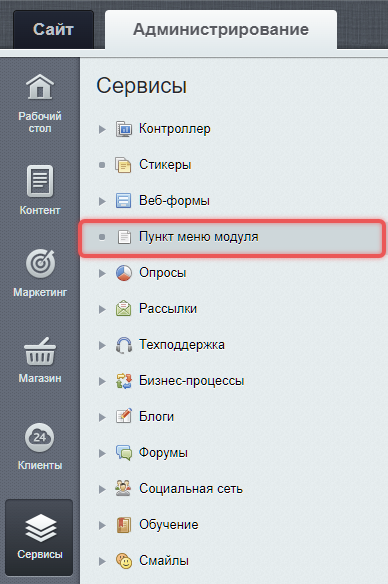Viewport: 388px width, 584px height.
Task: Click the Опросы pie chart icon
Action: point(124,273)
